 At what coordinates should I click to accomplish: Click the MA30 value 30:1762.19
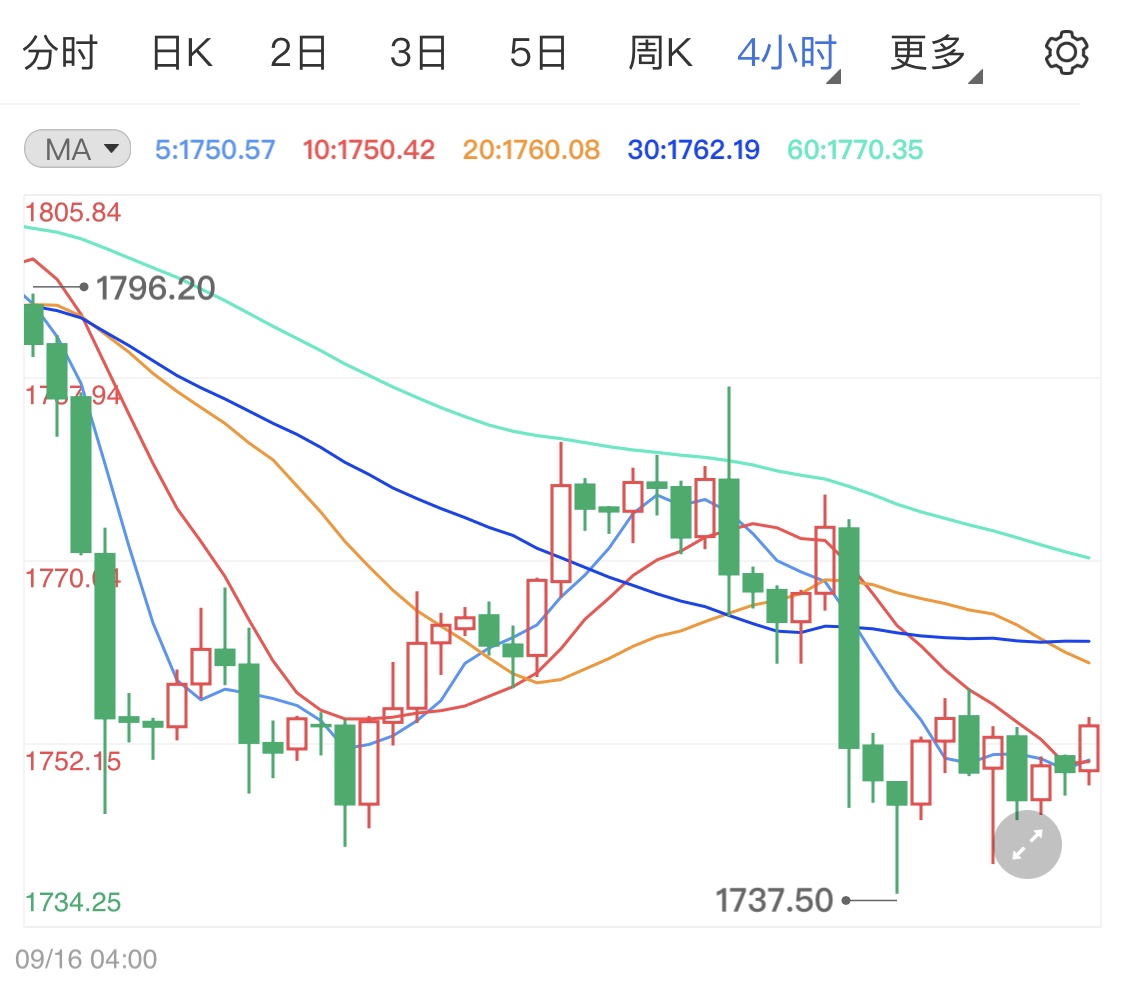click(694, 150)
